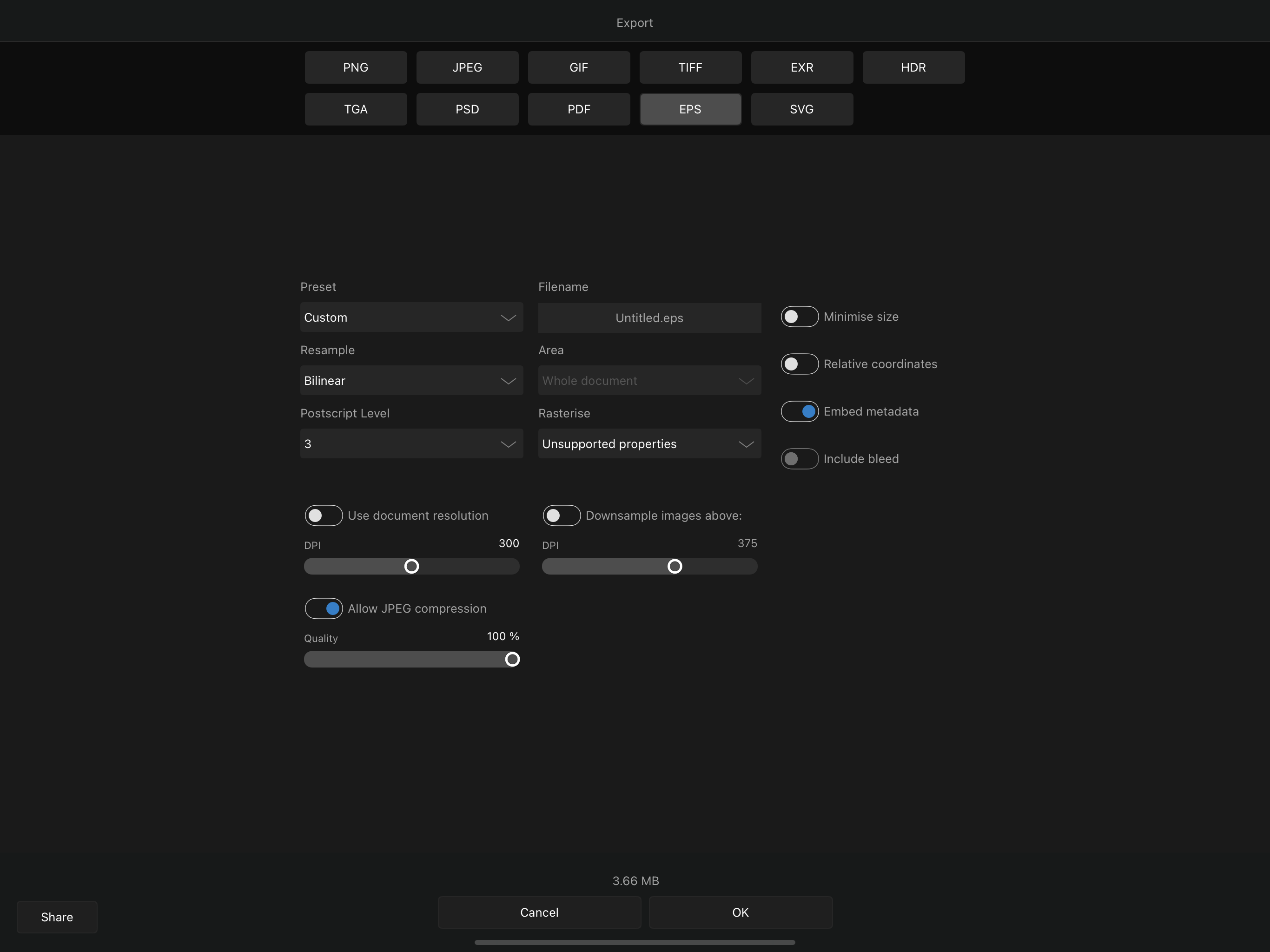Switch to the JPEG format tab
The height and width of the screenshot is (952, 1270).
(x=467, y=67)
